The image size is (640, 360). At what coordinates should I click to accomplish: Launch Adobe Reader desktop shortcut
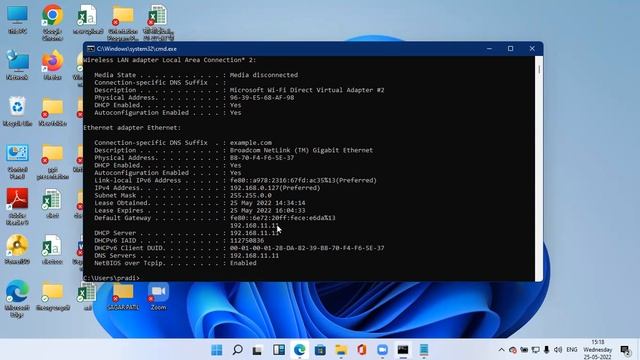pyautogui.click(x=17, y=207)
